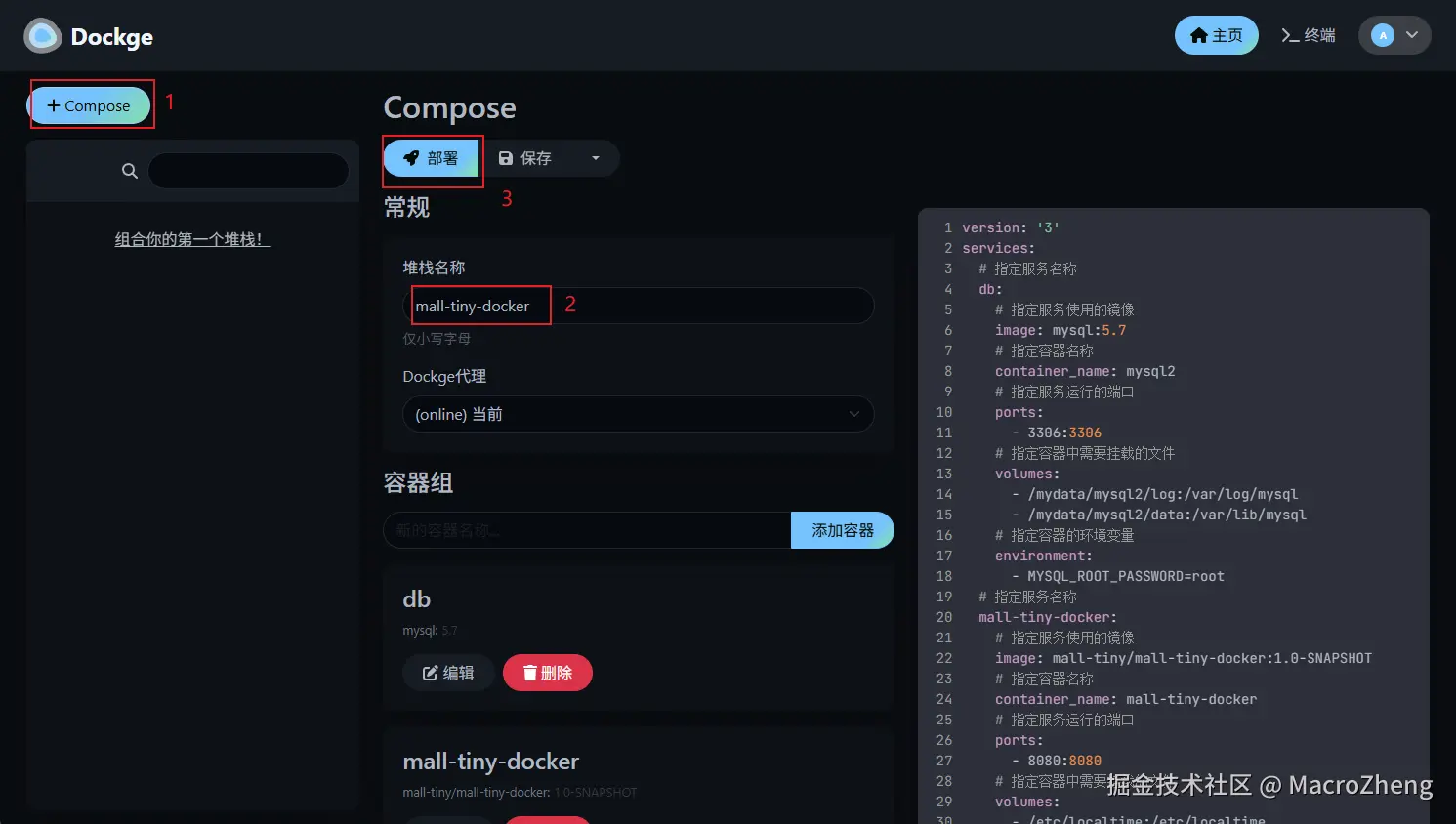This screenshot has height=824, width=1456.
Task: Click YAML line 'image: mysql:5.7'
Action: point(1061,330)
